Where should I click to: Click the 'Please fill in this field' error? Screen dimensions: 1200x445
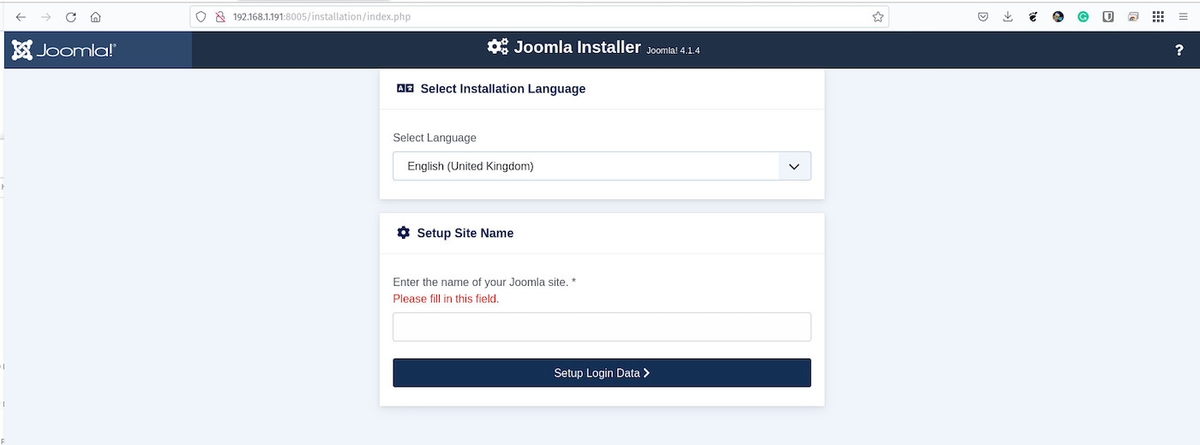[446, 298]
